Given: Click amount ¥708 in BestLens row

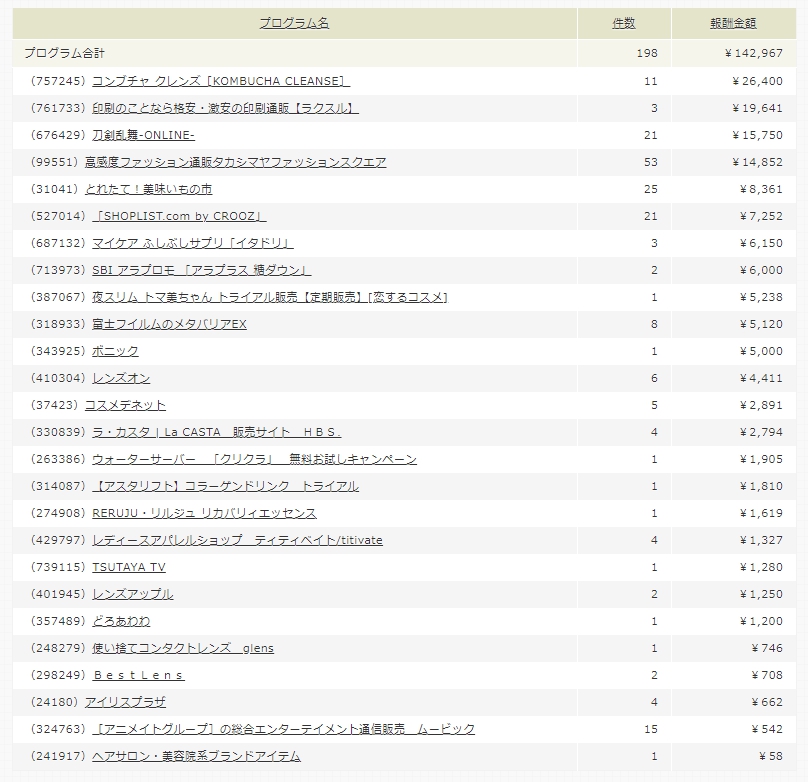Looking at the screenshot, I should 767,675.
